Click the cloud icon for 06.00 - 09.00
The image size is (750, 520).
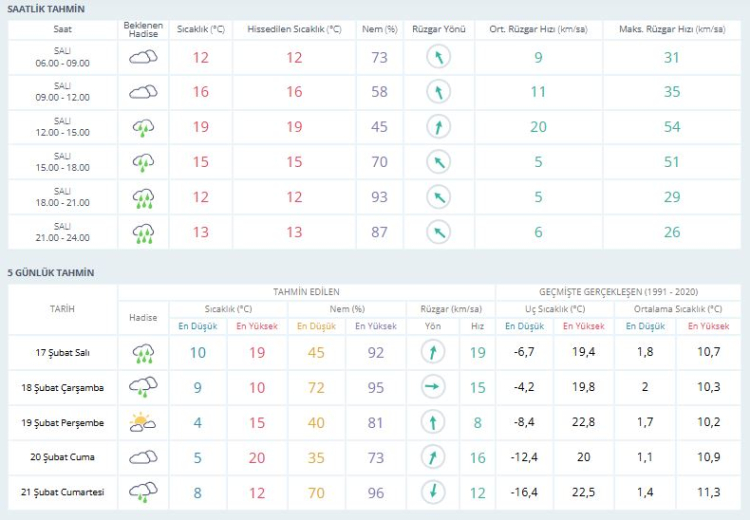click(143, 57)
